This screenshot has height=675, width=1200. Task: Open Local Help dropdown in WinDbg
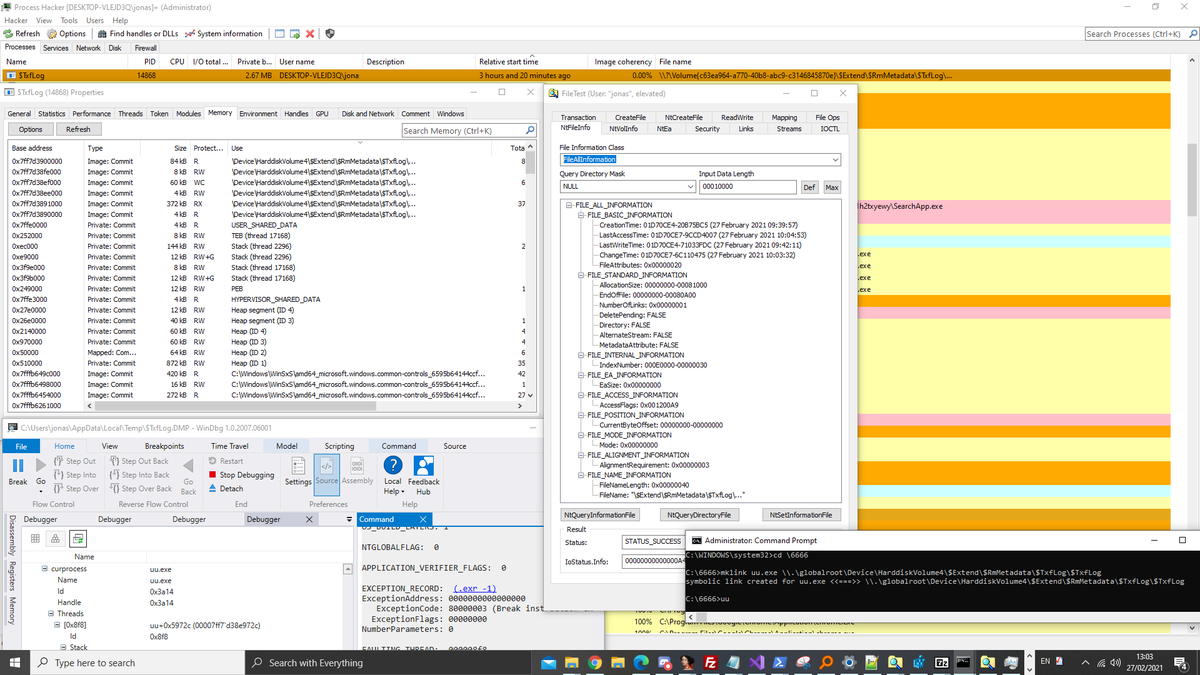pyautogui.click(x=393, y=476)
